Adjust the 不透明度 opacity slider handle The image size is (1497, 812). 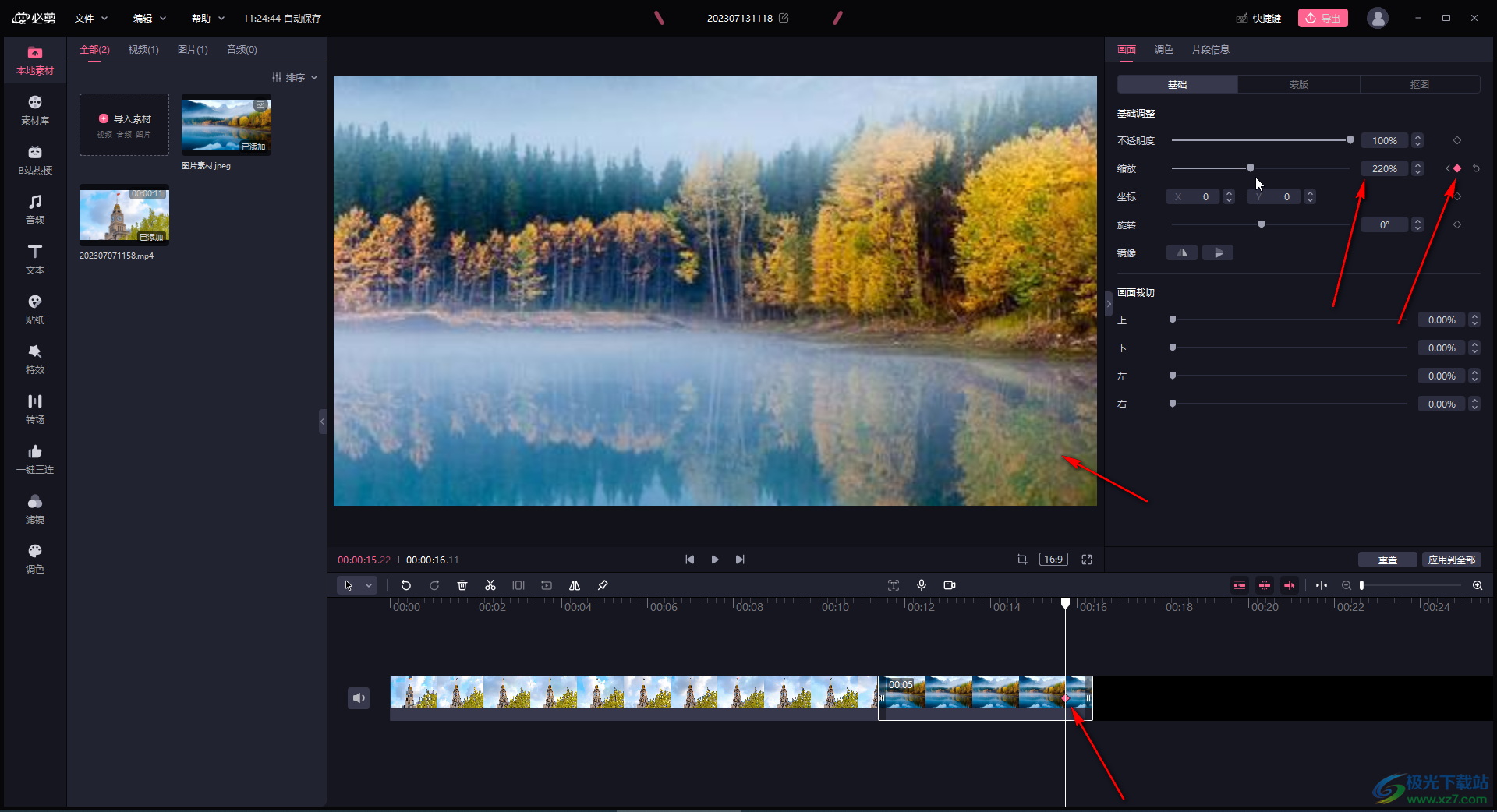click(x=1350, y=140)
